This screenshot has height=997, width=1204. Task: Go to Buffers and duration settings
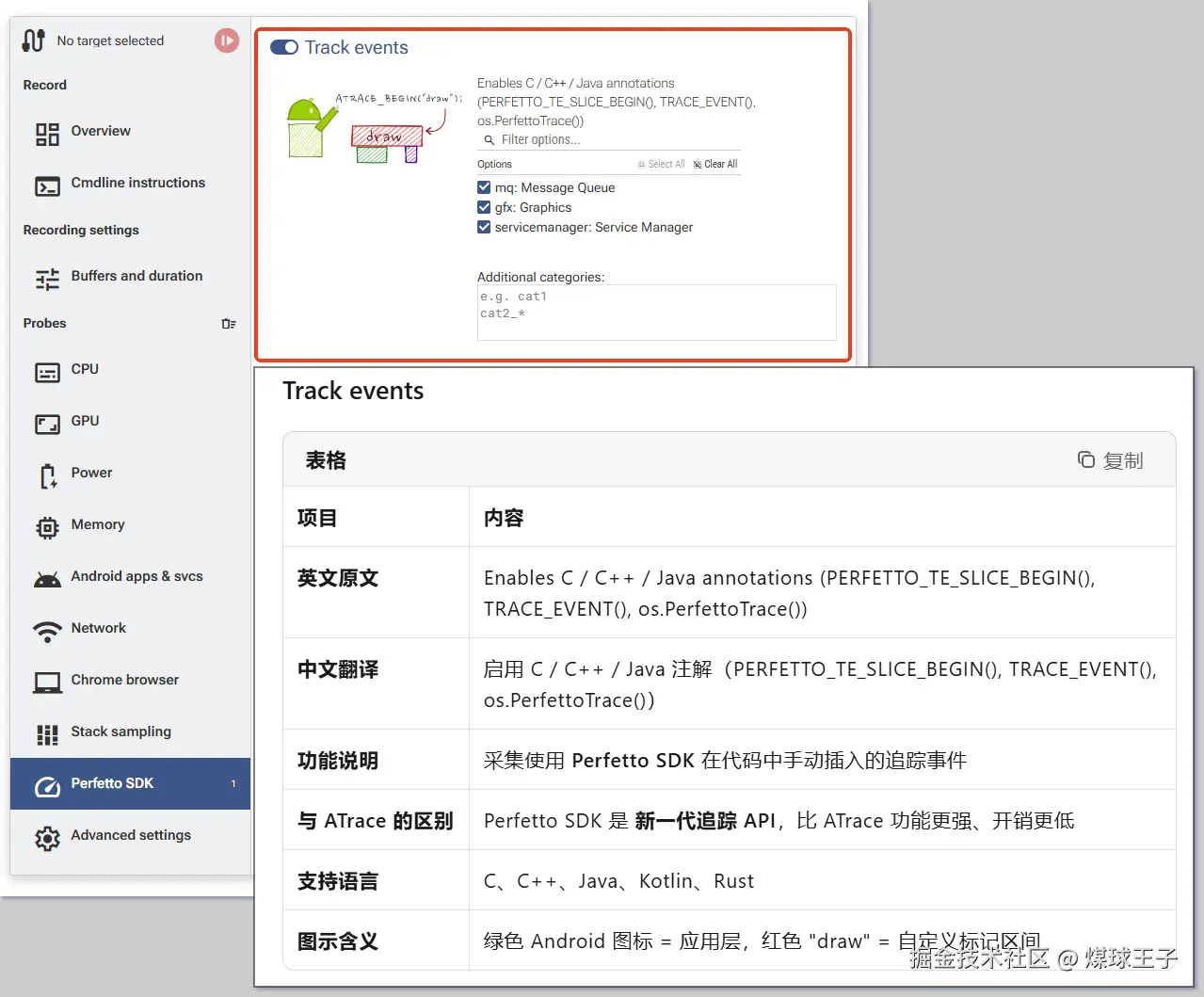coord(130,277)
